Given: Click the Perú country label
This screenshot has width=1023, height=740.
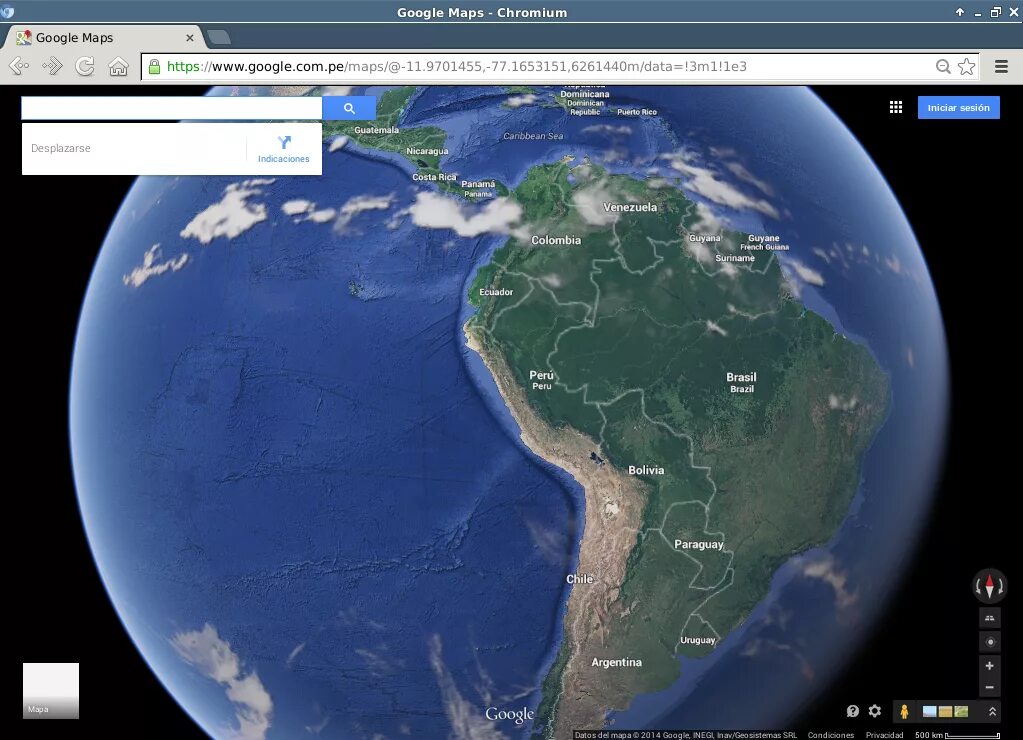Looking at the screenshot, I should [x=542, y=375].
